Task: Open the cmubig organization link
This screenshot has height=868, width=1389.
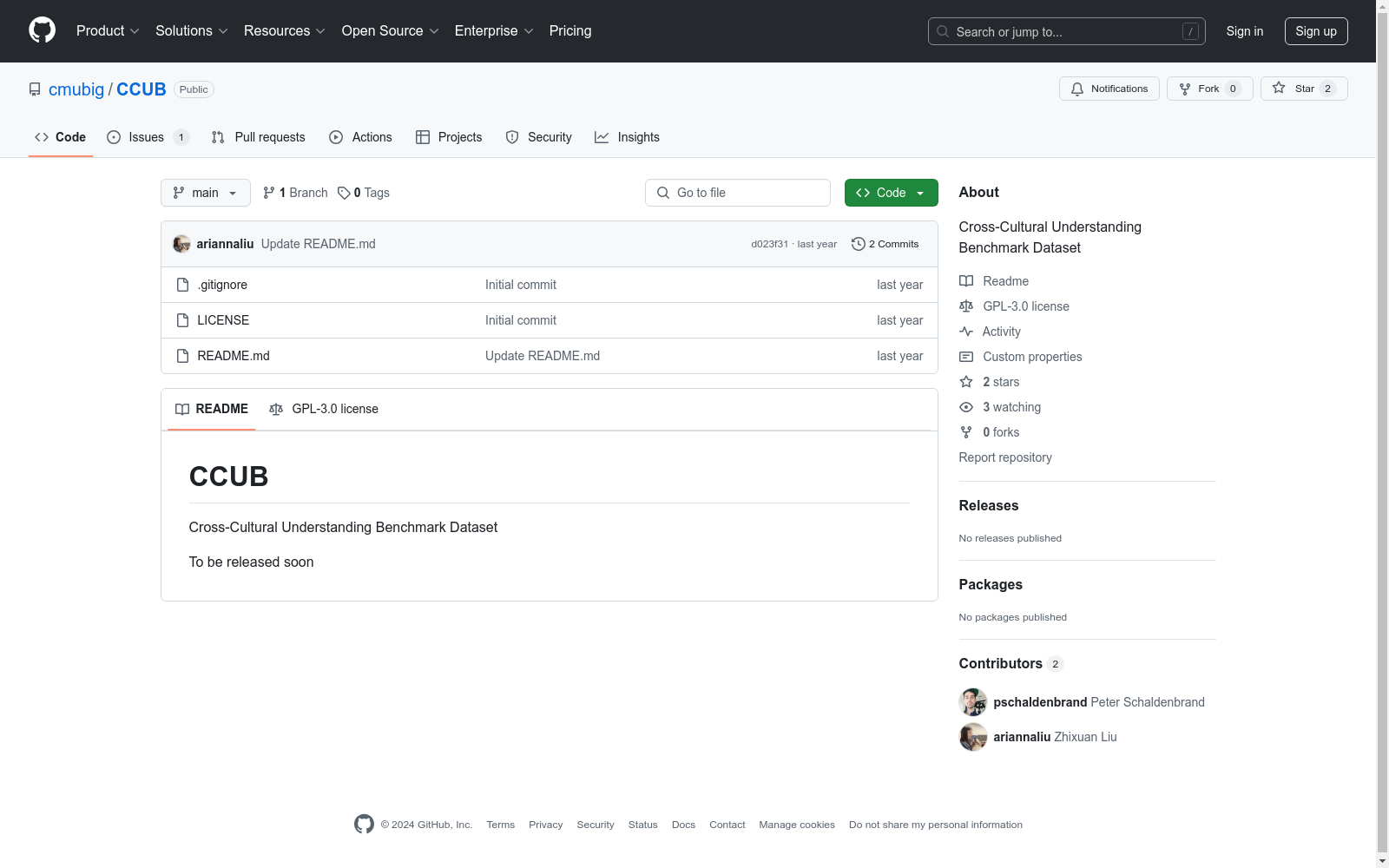Action: [76, 89]
